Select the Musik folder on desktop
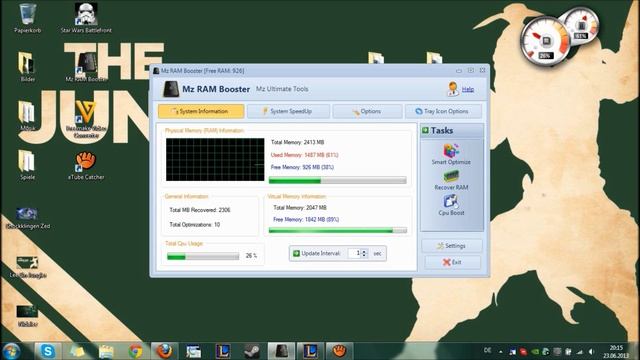The height and width of the screenshot is (360, 640). point(27,116)
